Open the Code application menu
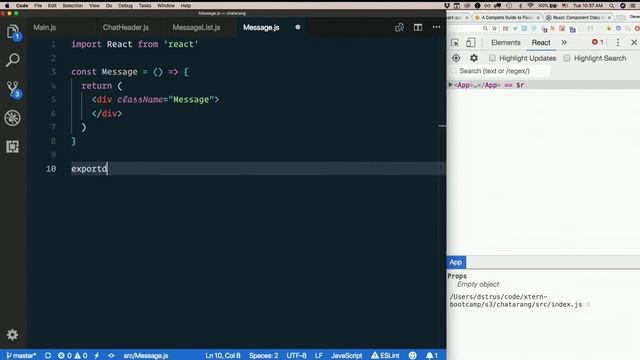Screen dimensions: 640x360 tap(22, 5)
